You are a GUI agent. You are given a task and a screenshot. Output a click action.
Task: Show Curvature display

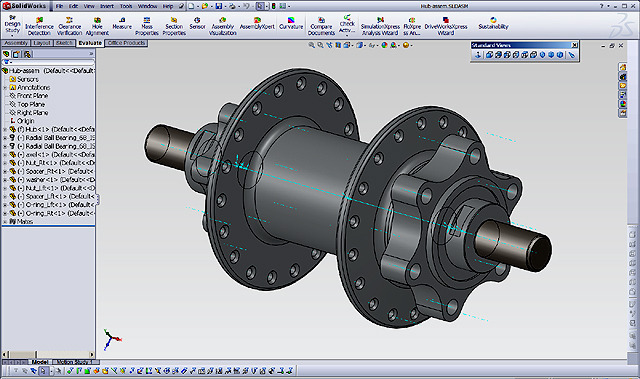[291, 23]
